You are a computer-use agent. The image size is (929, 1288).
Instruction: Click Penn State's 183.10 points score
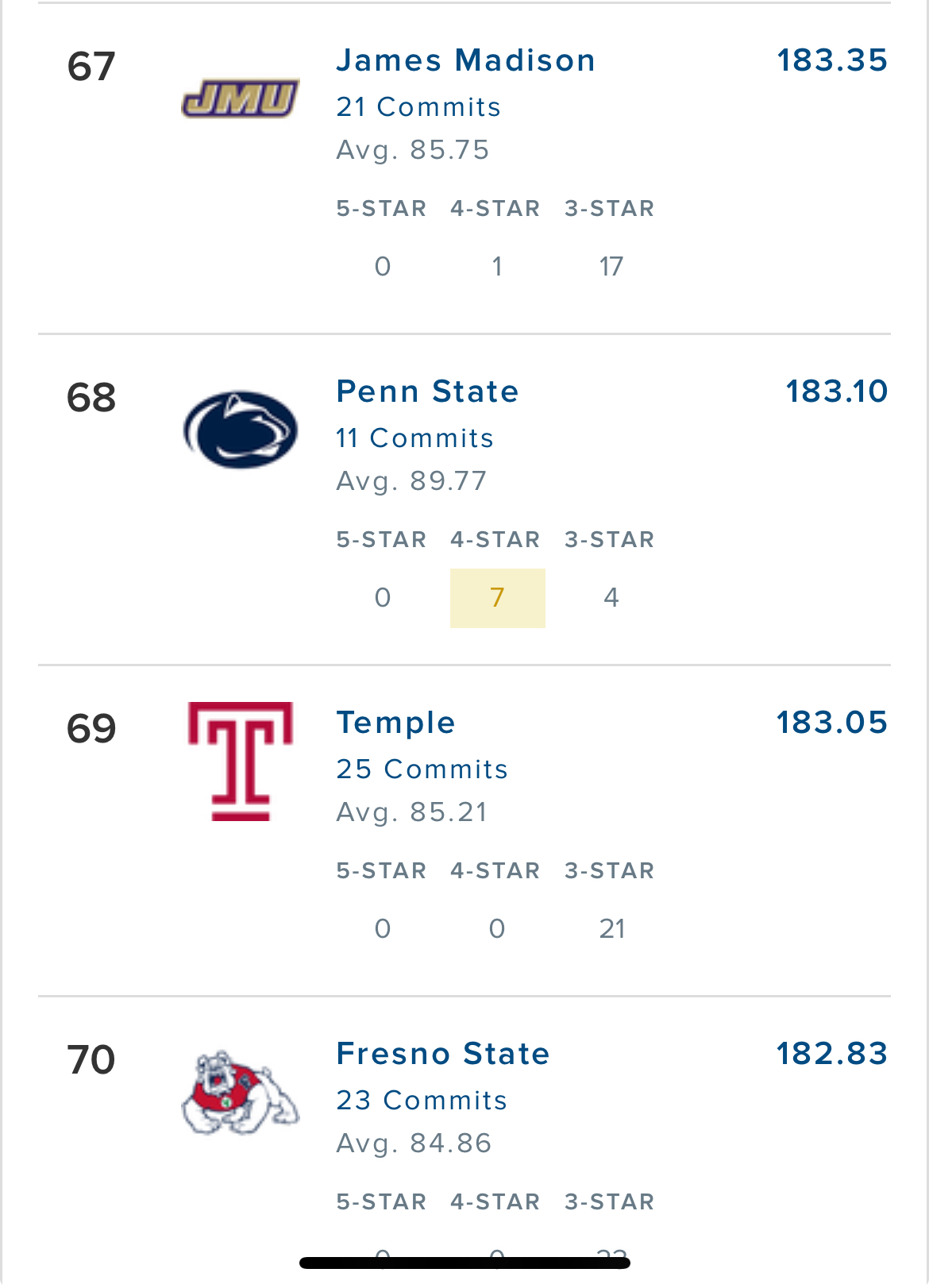click(836, 391)
